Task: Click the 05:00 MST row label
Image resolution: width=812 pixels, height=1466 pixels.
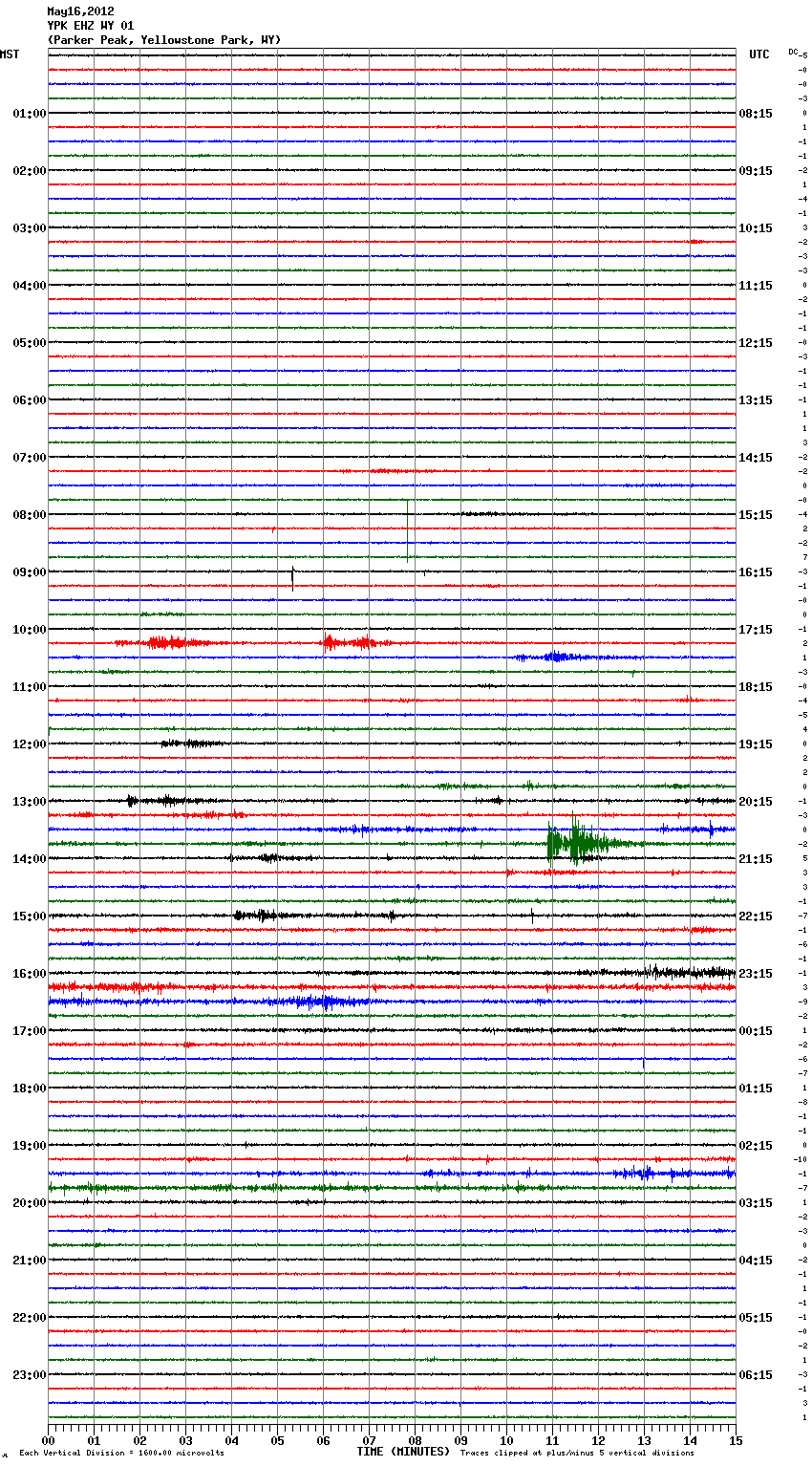Action: [29, 343]
